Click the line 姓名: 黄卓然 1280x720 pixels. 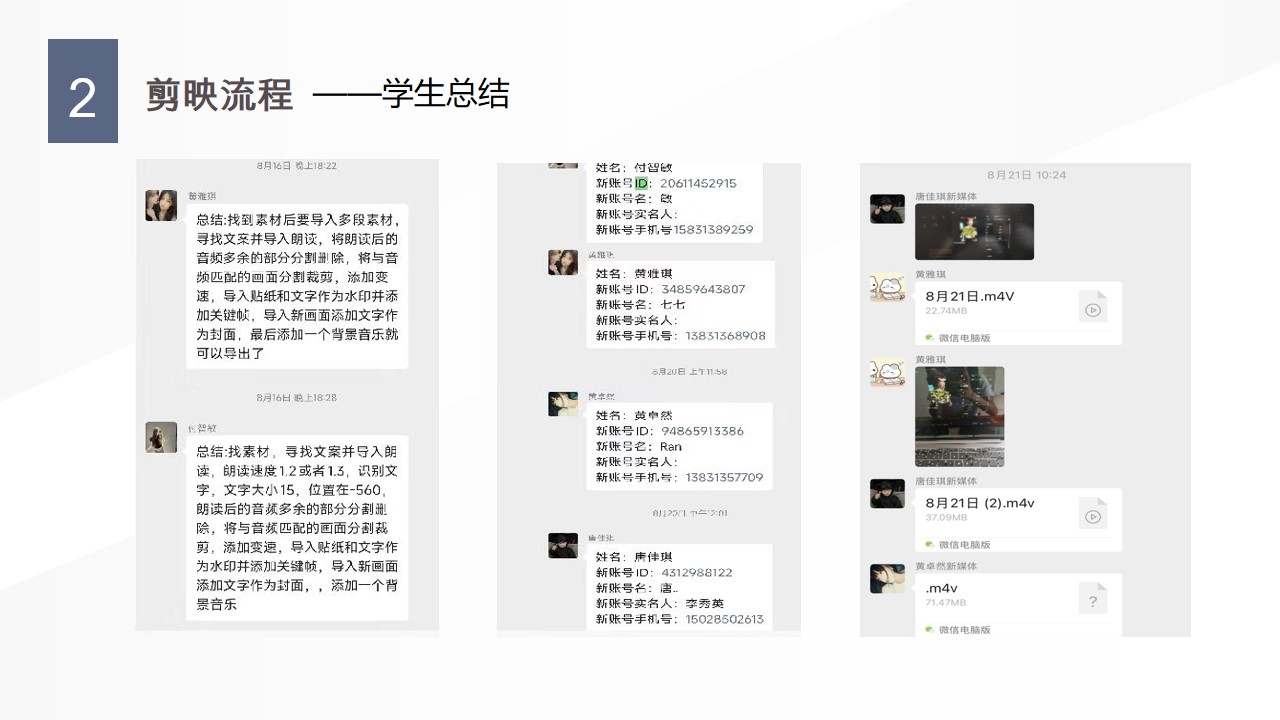[x=634, y=416]
